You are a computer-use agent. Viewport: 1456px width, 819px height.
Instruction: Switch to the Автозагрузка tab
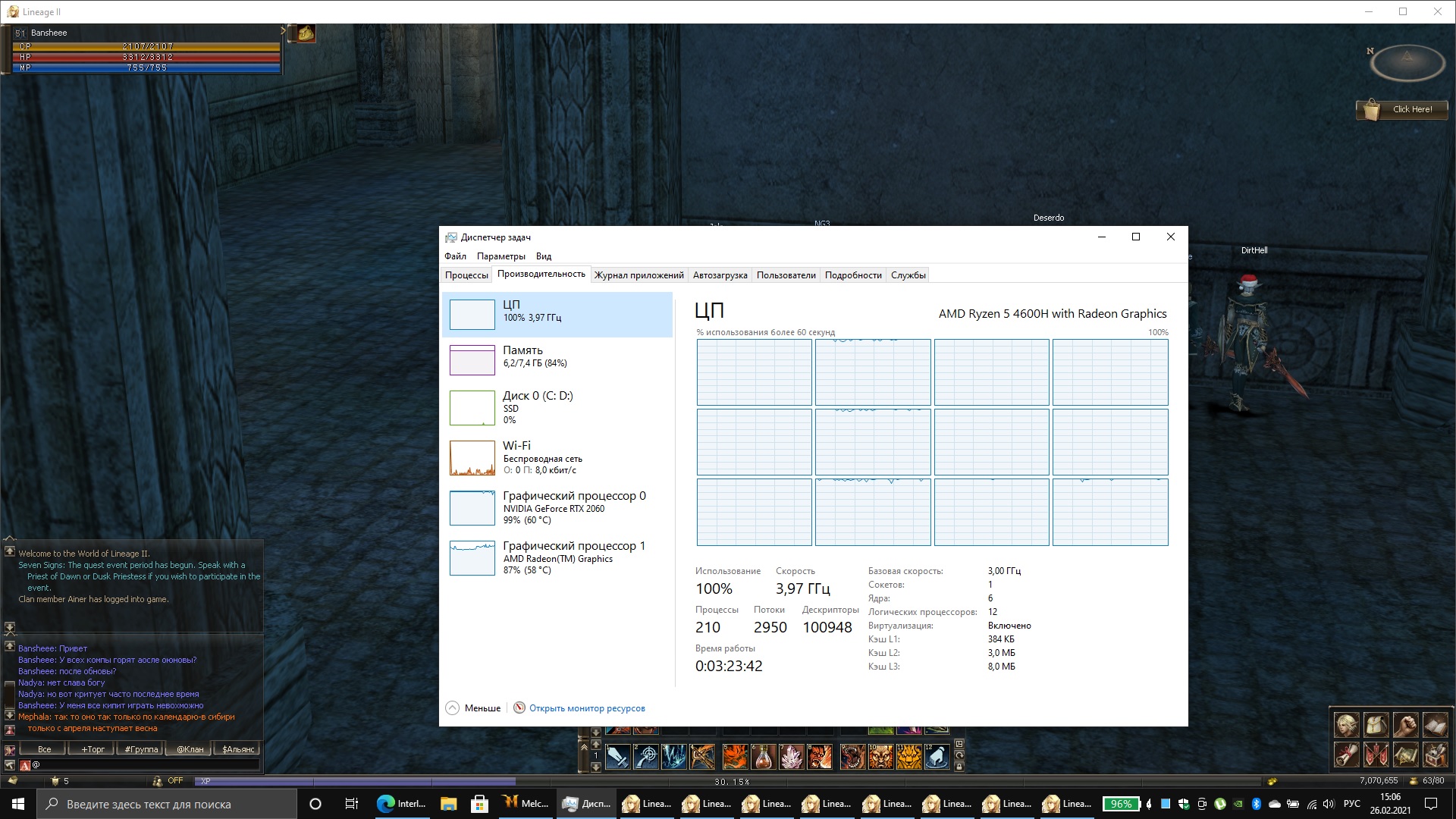pos(720,275)
